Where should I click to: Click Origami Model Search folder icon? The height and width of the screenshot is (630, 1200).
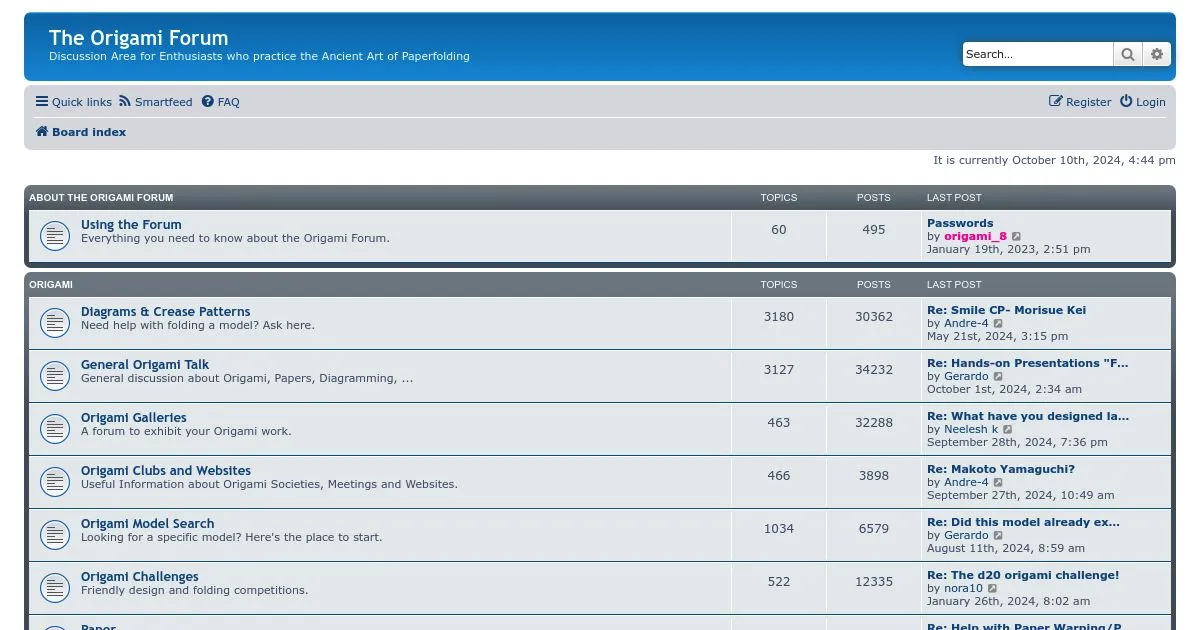coord(54,535)
